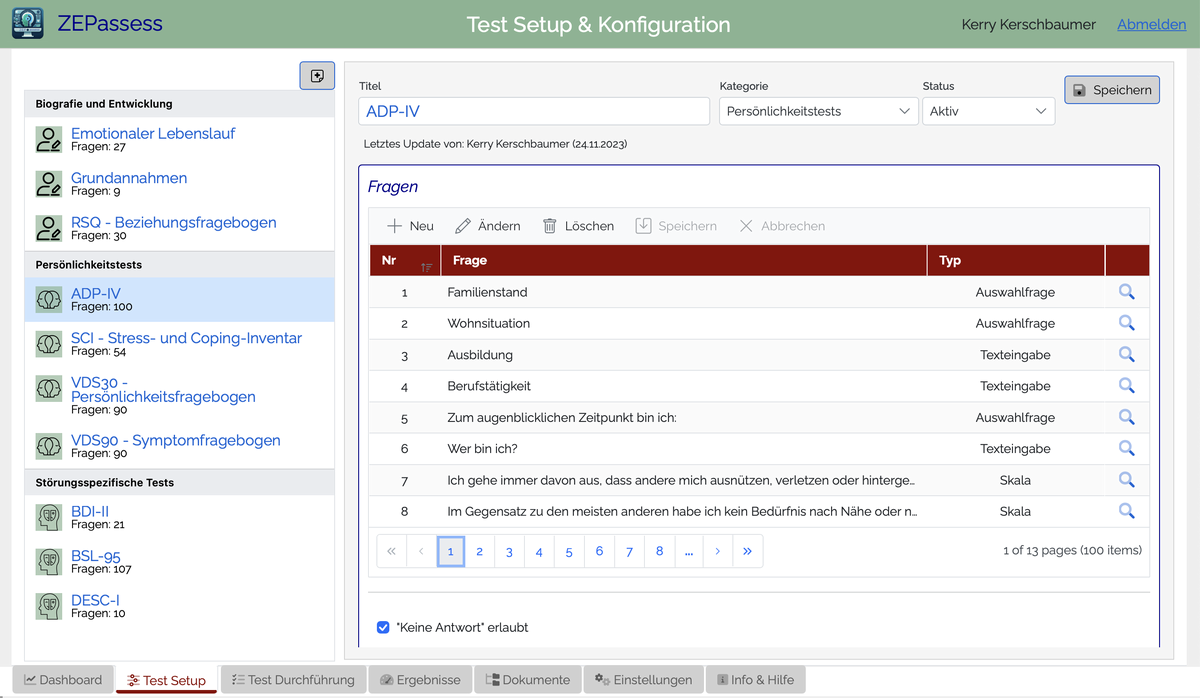
Task: Select the Test Setup tab
Action: (166, 680)
